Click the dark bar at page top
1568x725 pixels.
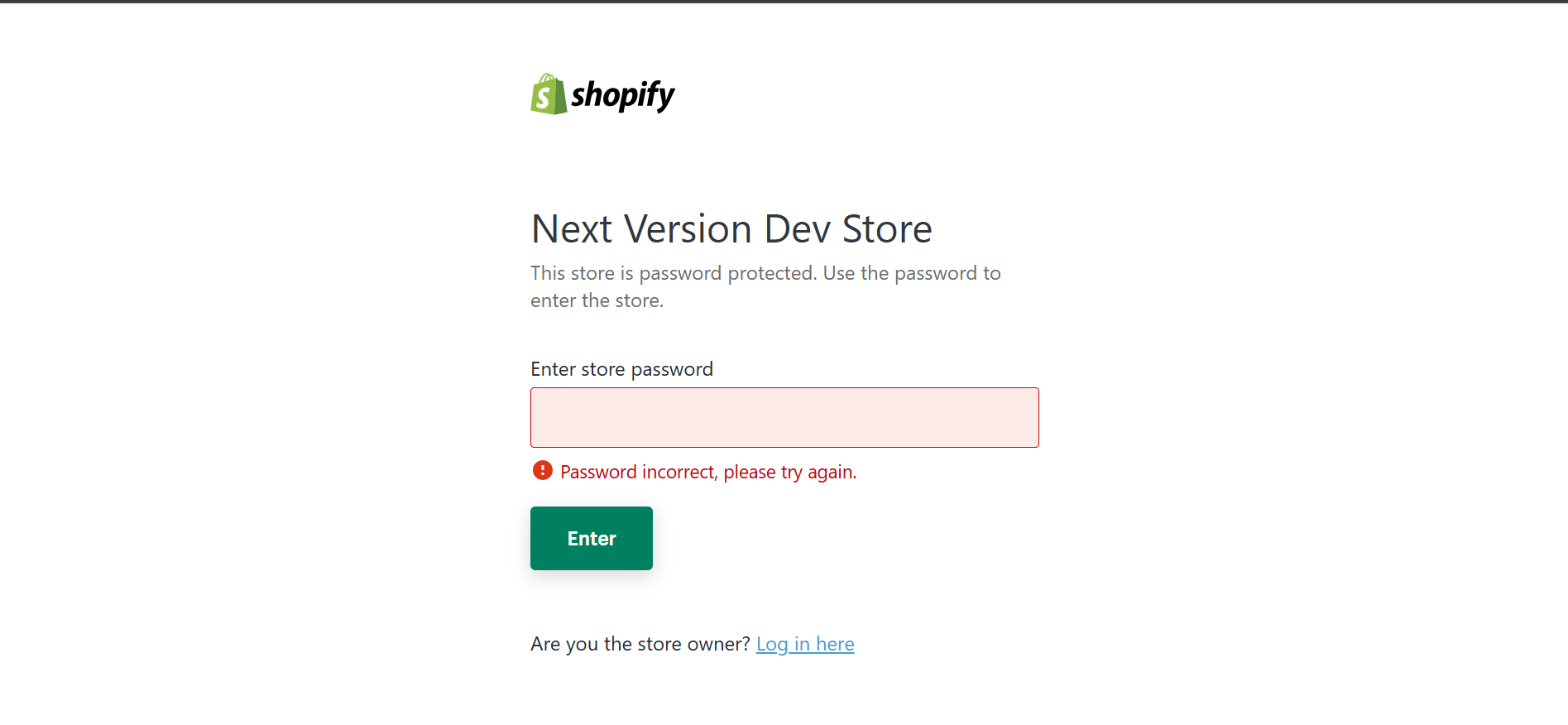(784, 2)
